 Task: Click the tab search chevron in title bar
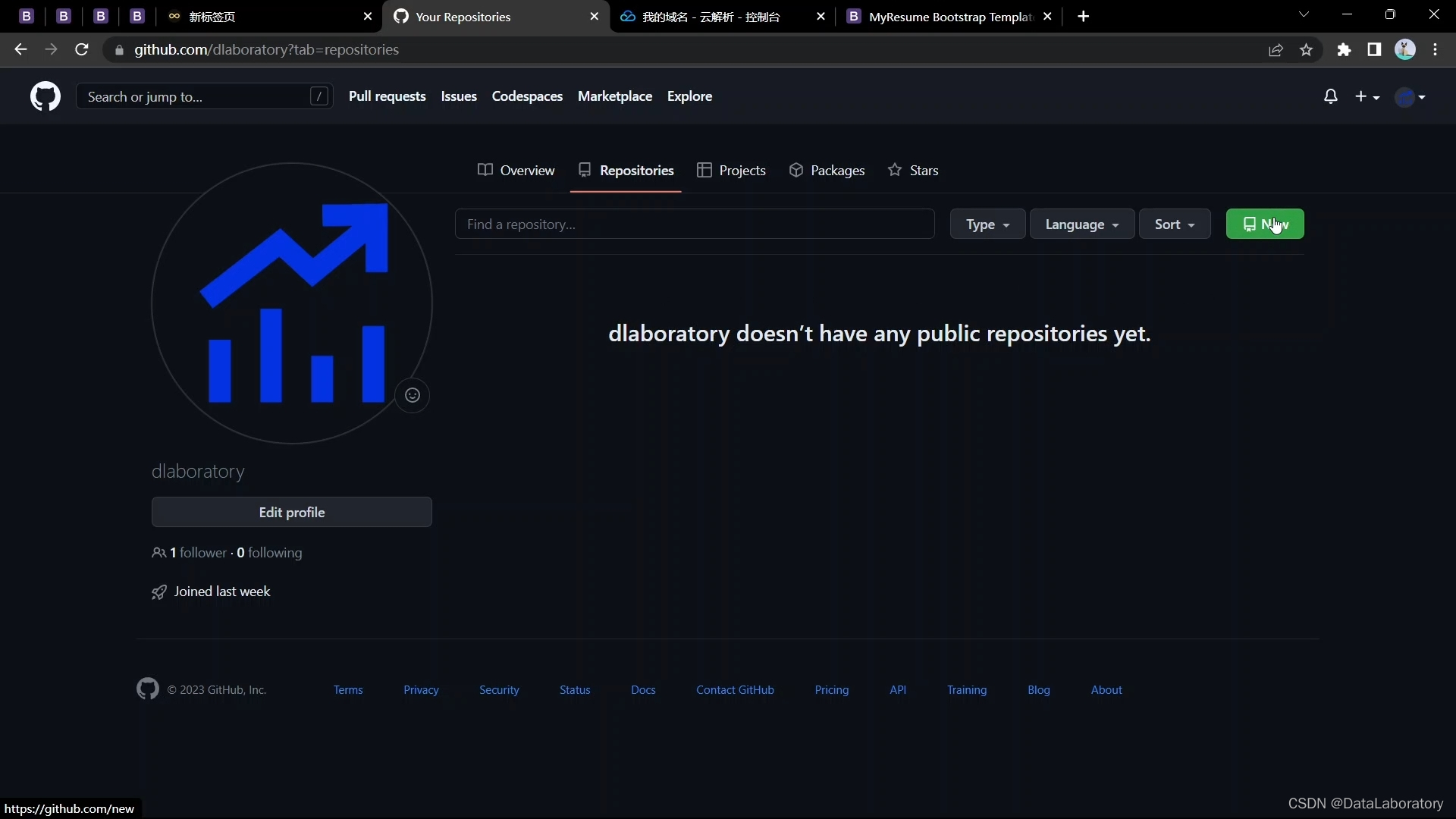tap(1304, 14)
